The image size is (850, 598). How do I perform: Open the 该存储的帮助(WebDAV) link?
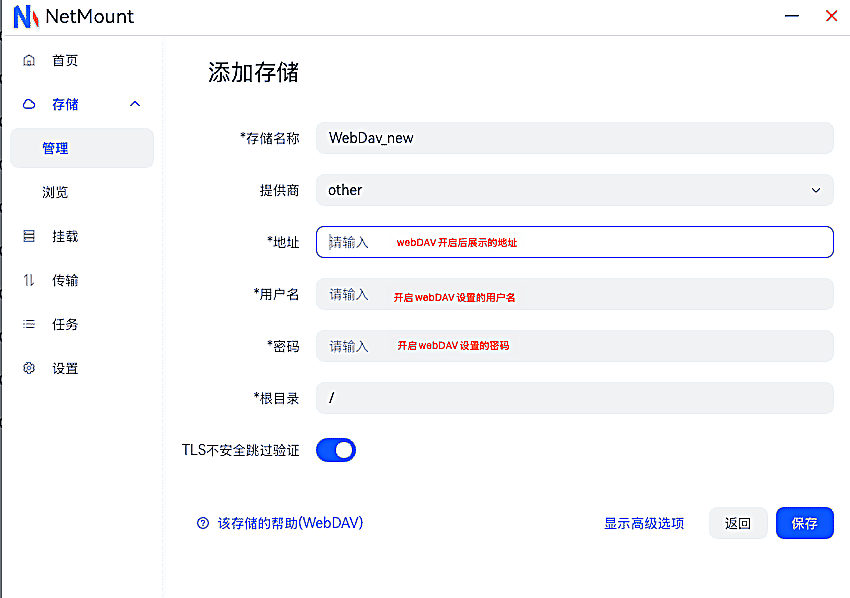click(290, 523)
